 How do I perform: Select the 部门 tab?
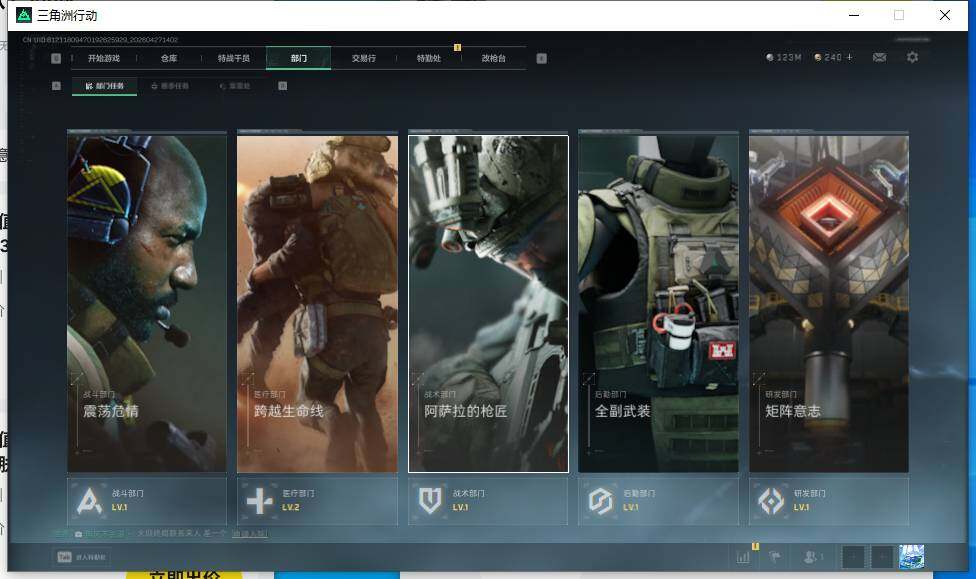pyautogui.click(x=299, y=59)
